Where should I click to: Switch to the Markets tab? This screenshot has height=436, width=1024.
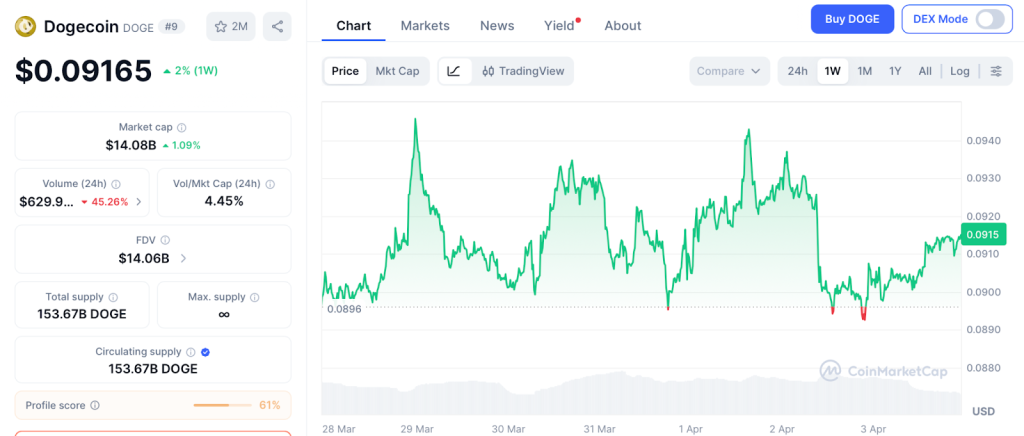425,26
